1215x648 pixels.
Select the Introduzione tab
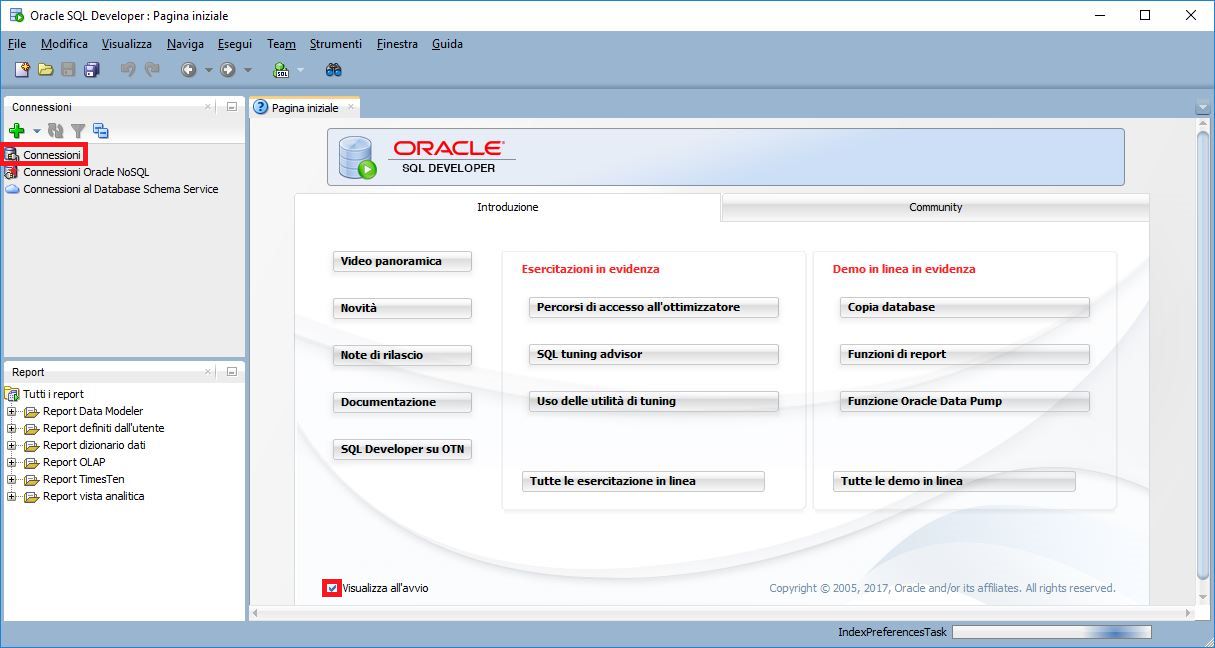pos(507,207)
